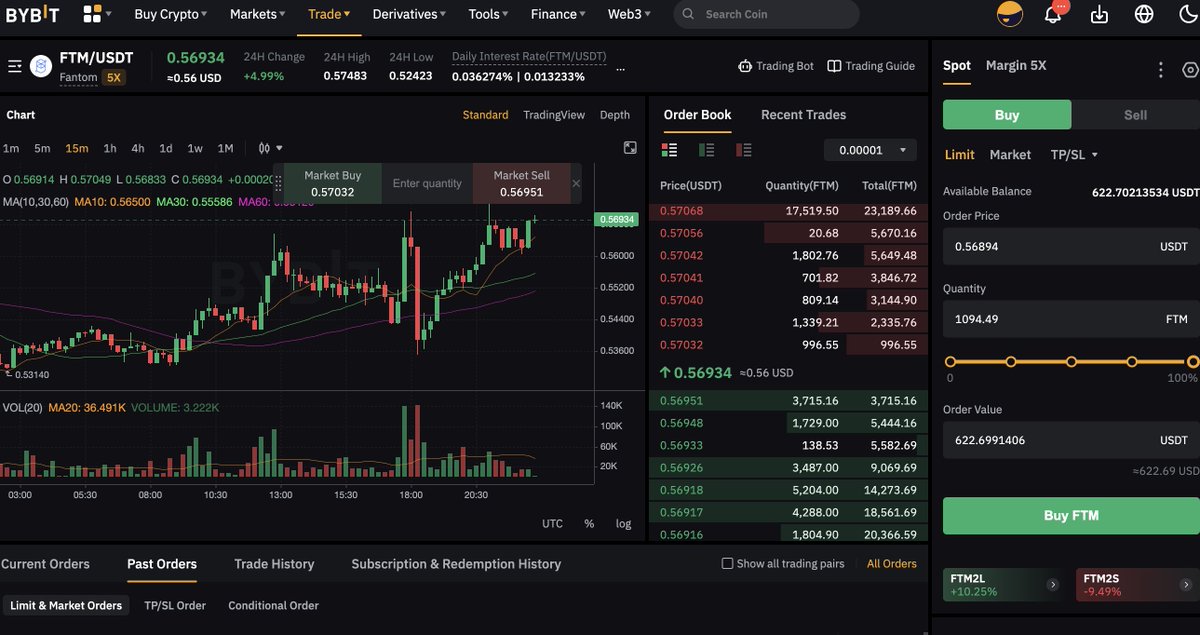Select the 4h chart interval
This screenshot has width=1200, height=635.
pos(138,148)
